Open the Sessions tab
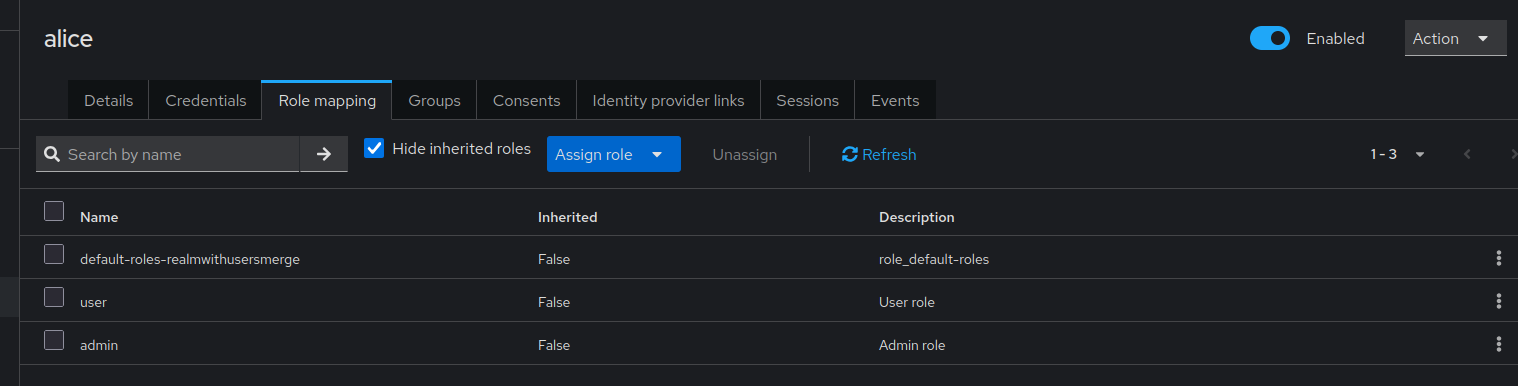1518x386 pixels. (807, 100)
